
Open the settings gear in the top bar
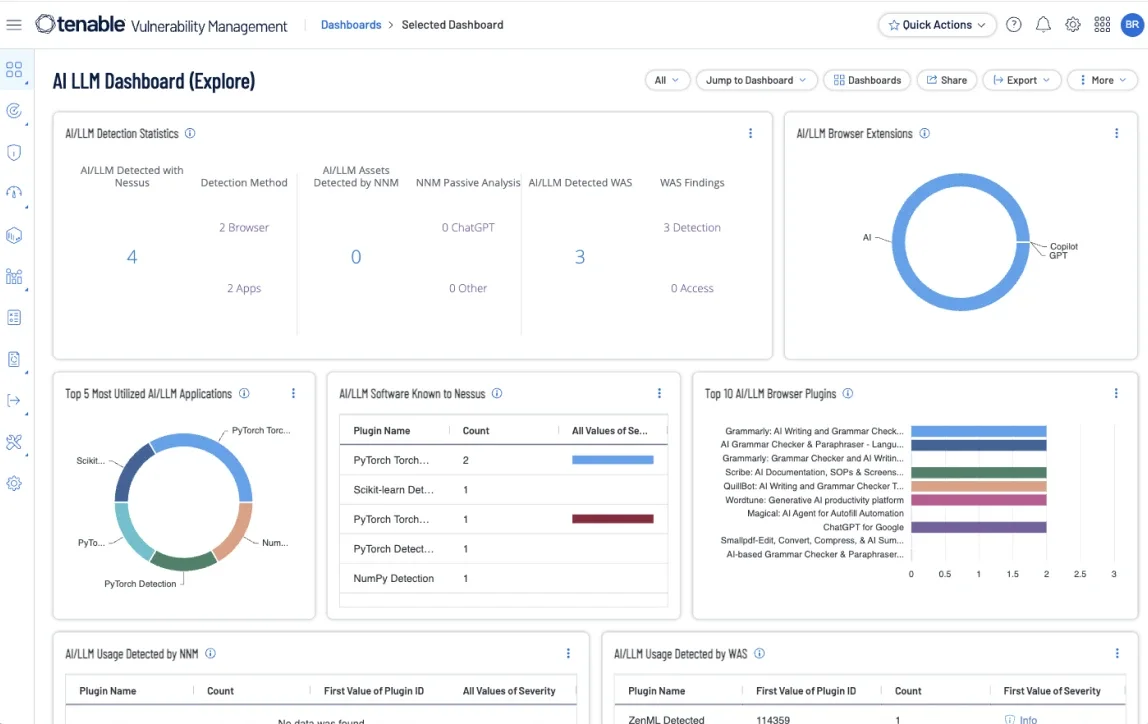pos(1073,25)
